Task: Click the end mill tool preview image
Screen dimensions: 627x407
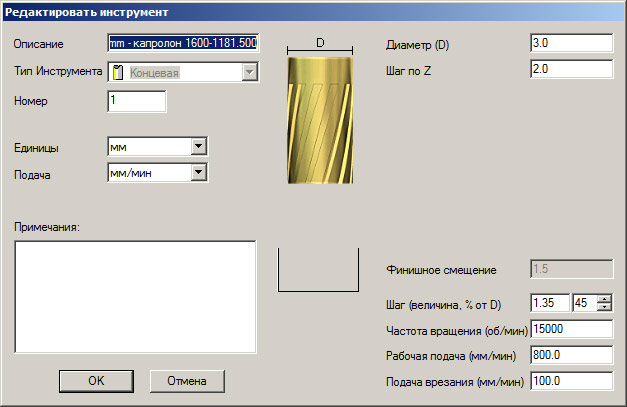Action: click(x=320, y=121)
